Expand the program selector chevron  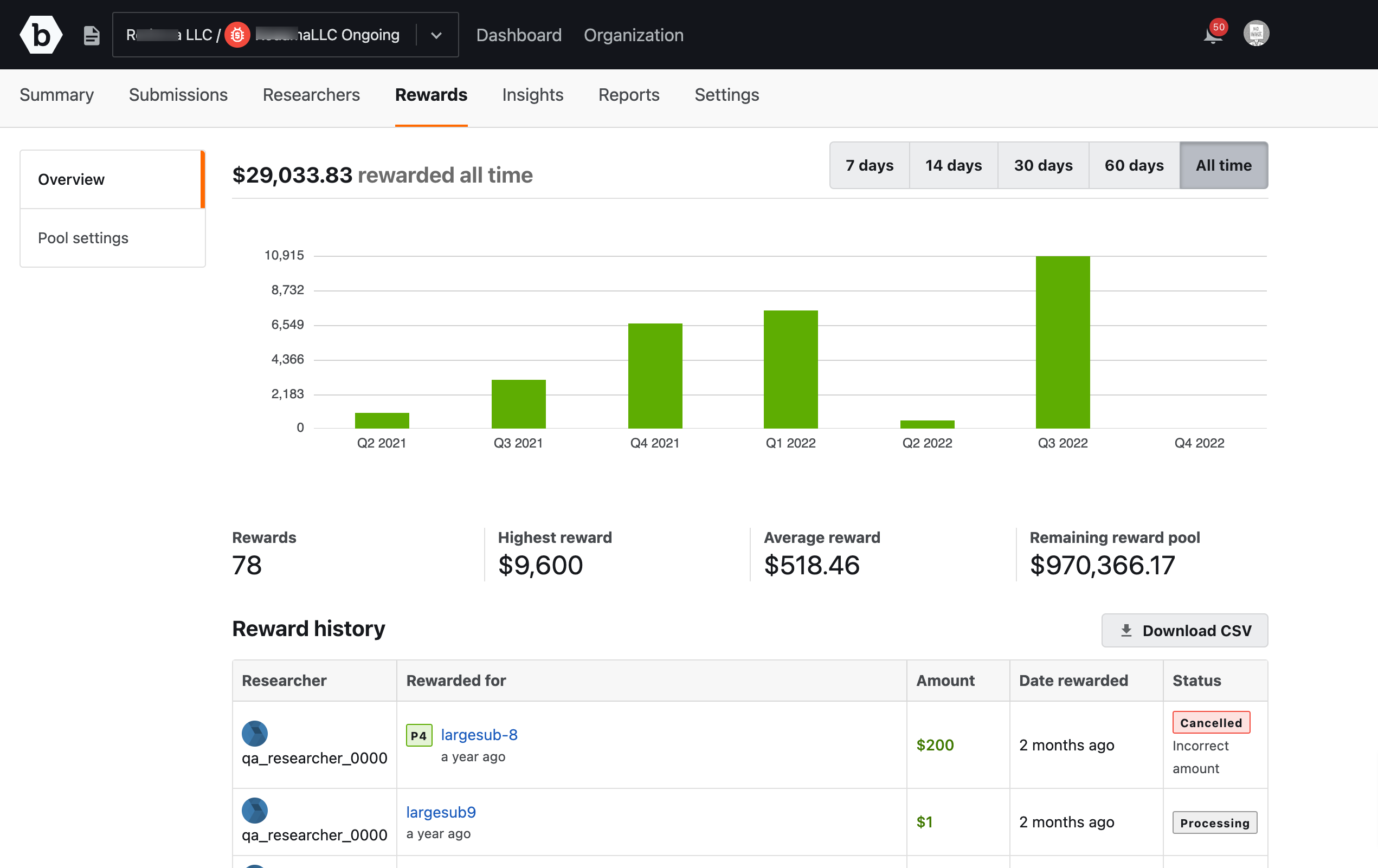436,35
